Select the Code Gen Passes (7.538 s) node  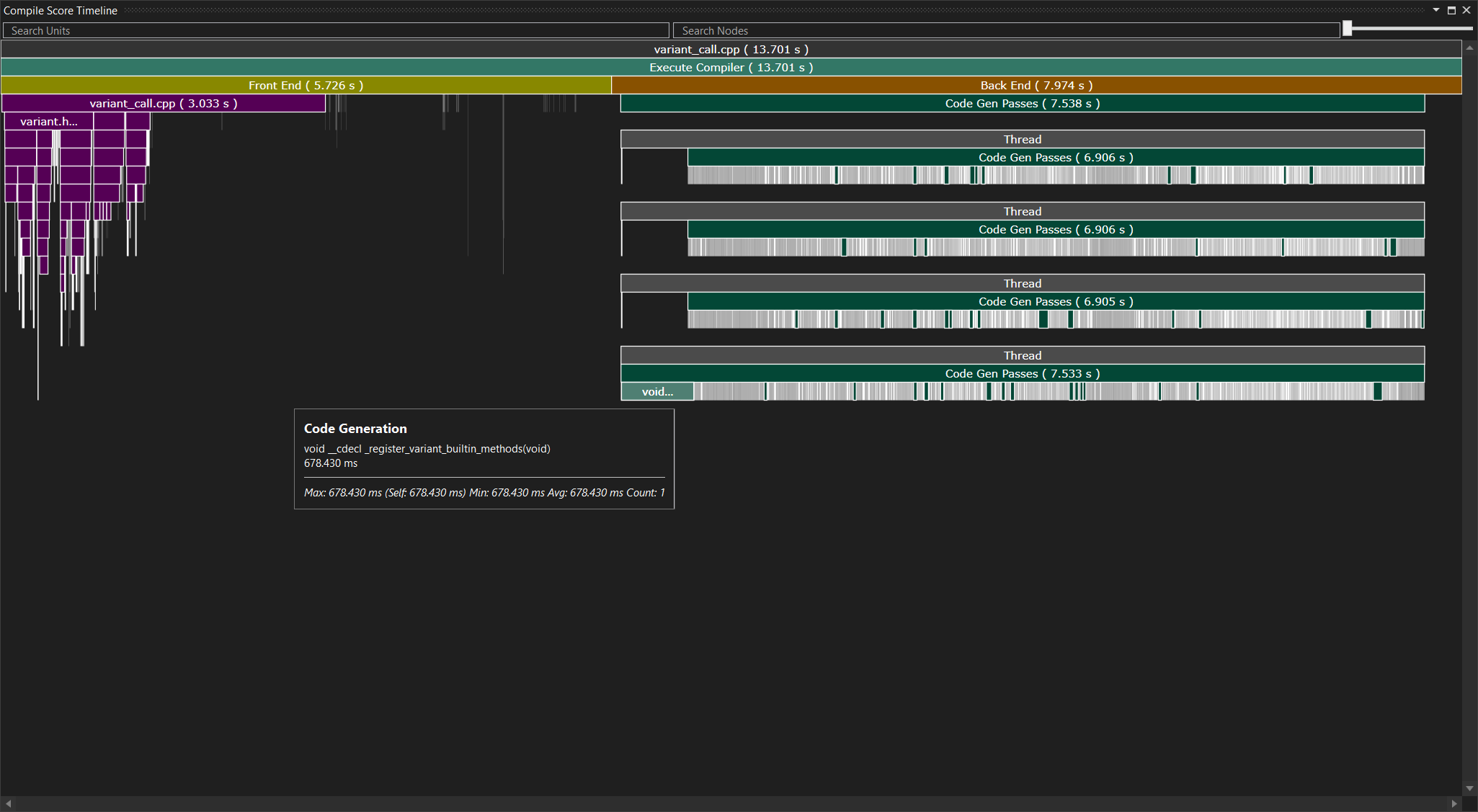[1023, 103]
